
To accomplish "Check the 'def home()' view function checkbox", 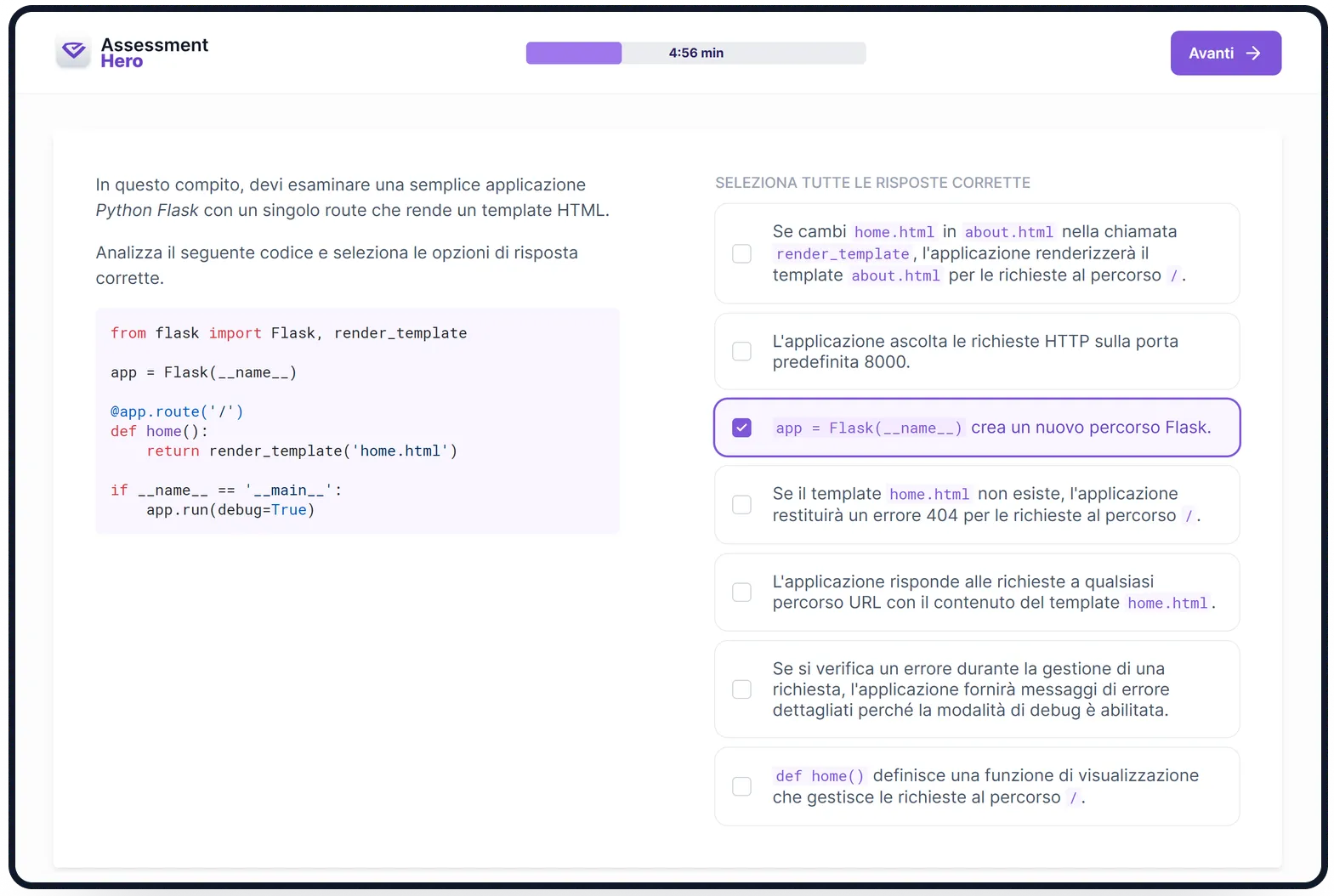I will (x=741, y=786).
